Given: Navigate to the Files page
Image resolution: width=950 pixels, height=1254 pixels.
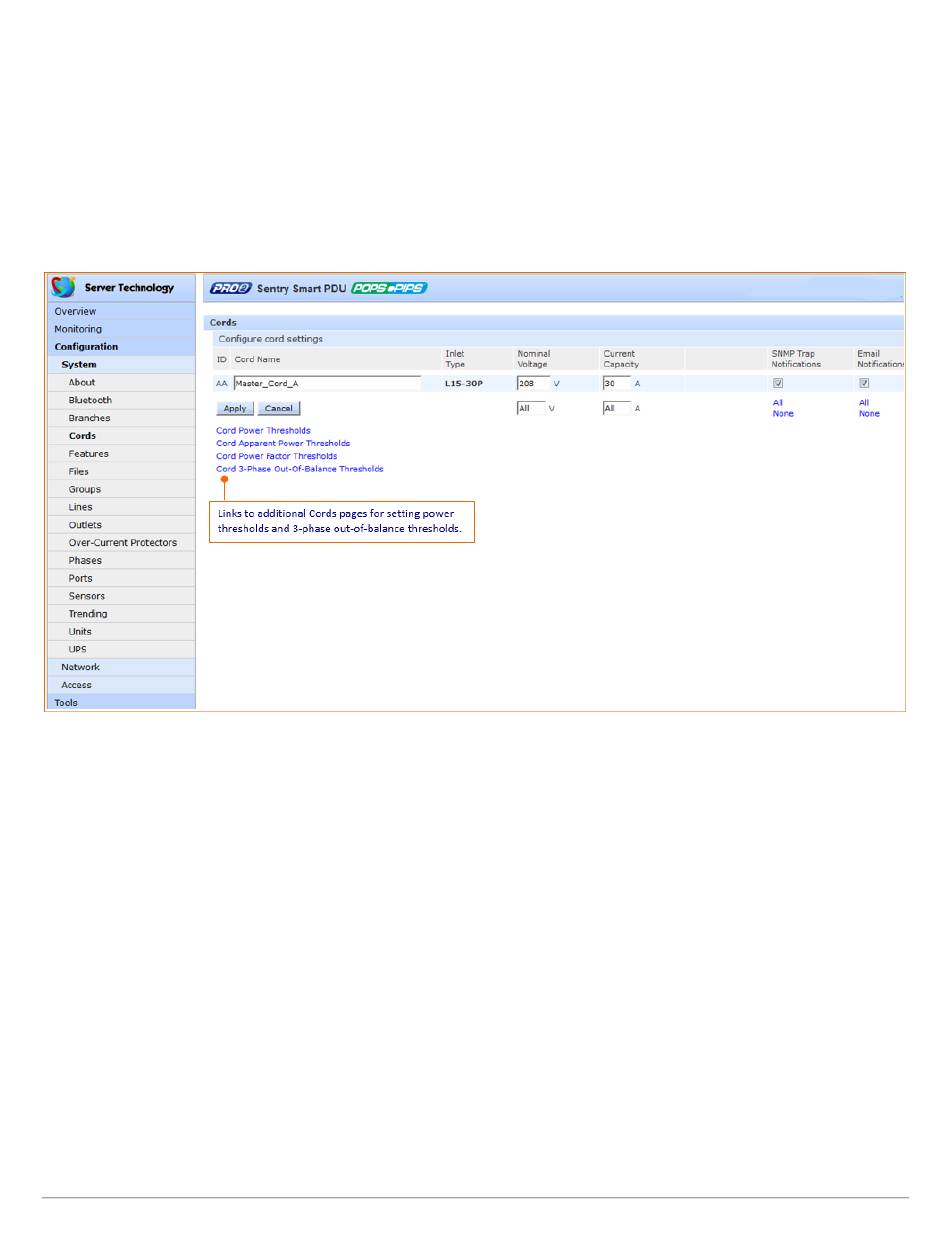Looking at the screenshot, I should [121, 472].
